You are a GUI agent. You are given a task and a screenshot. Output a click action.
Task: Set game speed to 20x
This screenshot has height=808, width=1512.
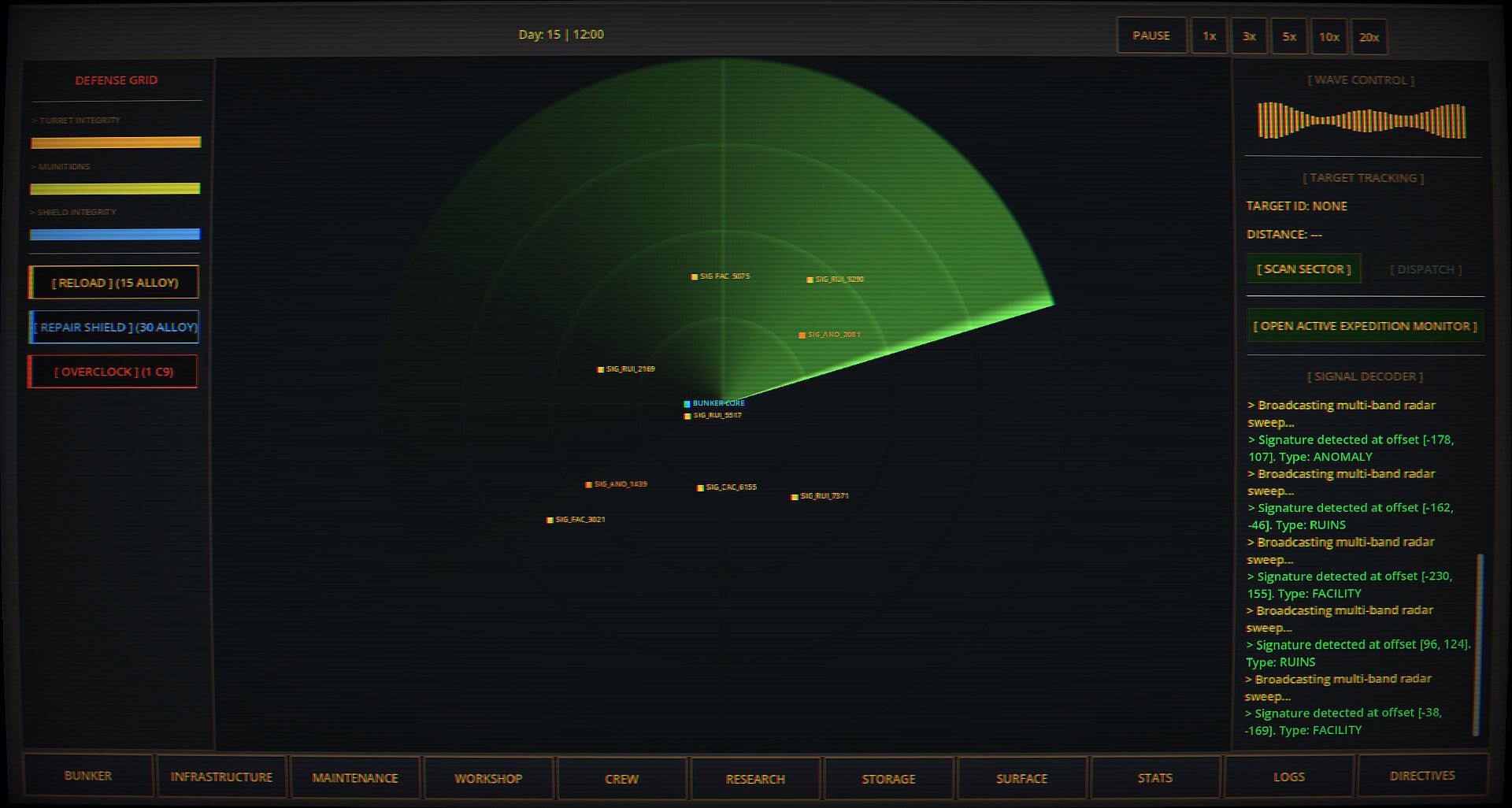(1369, 37)
